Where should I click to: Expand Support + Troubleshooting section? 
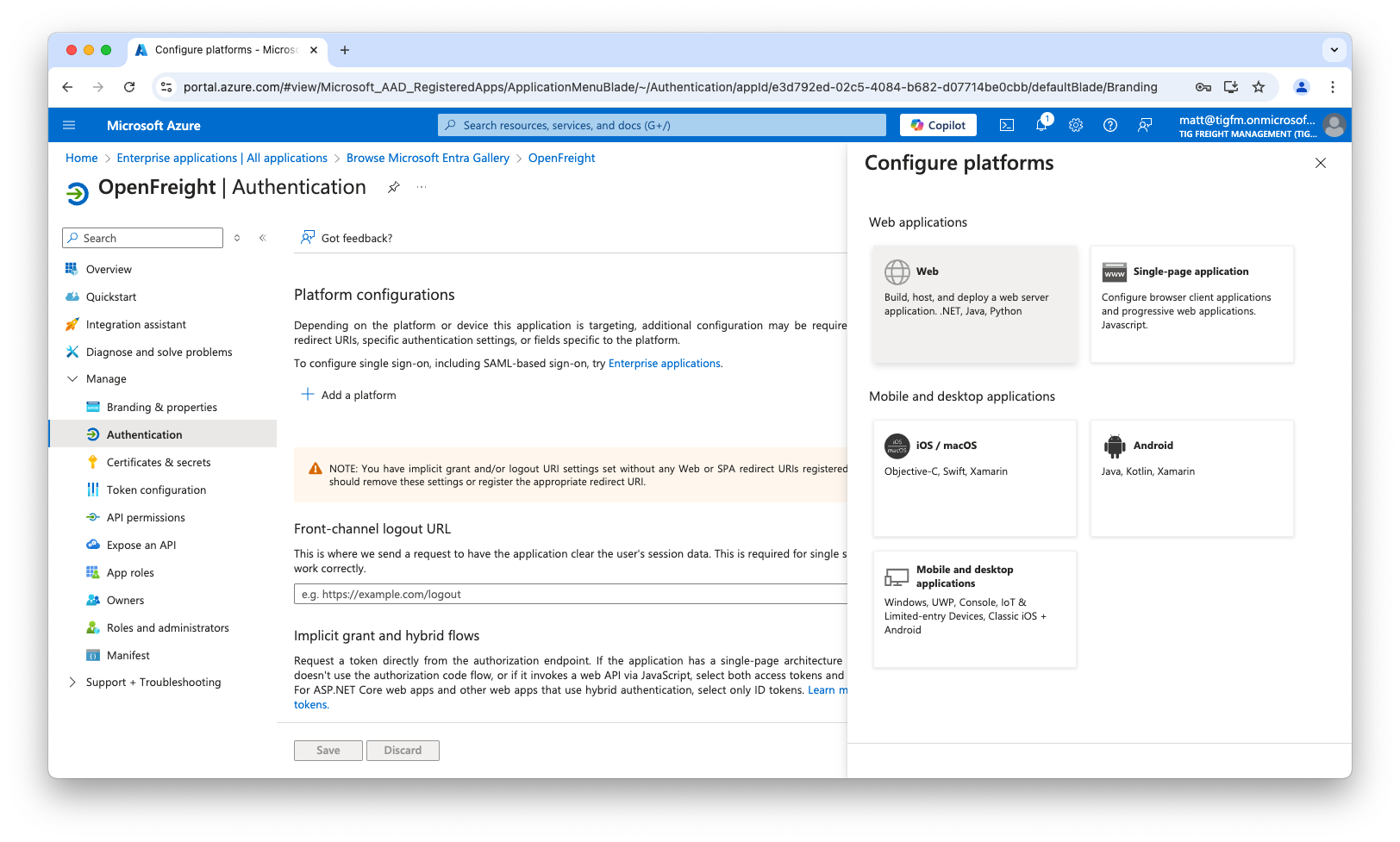point(72,682)
